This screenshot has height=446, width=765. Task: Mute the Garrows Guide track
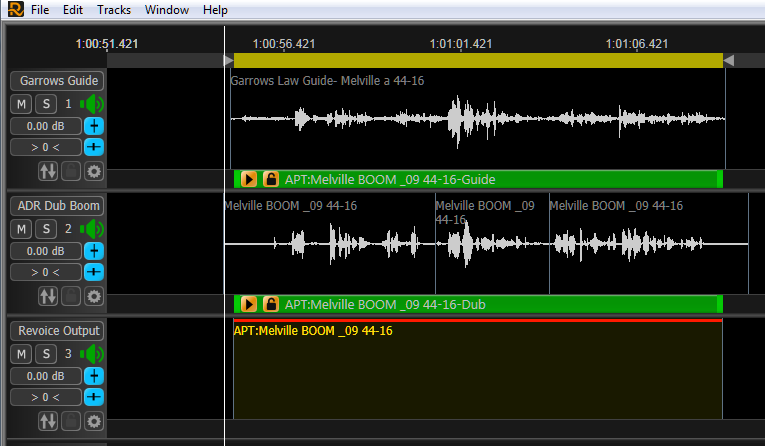click(21, 104)
